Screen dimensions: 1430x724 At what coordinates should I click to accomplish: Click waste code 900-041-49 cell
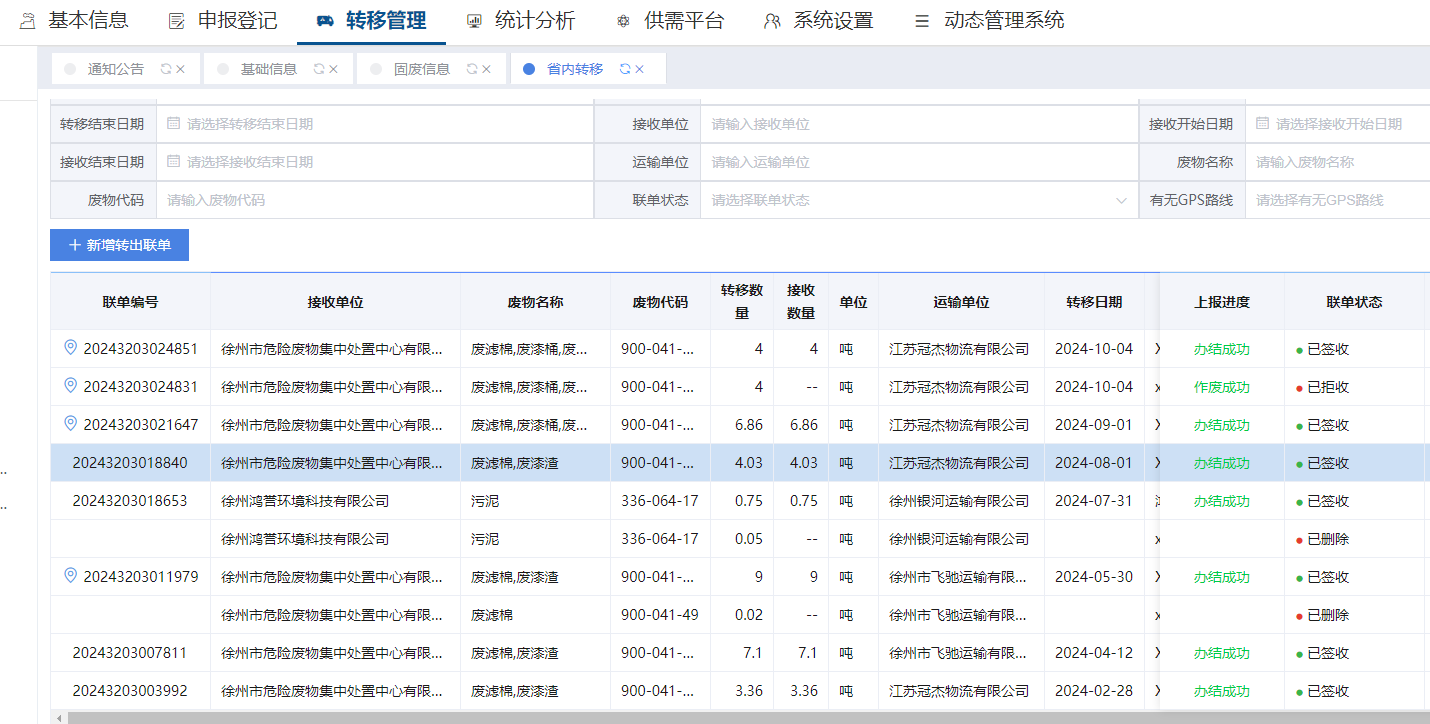coord(660,615)
